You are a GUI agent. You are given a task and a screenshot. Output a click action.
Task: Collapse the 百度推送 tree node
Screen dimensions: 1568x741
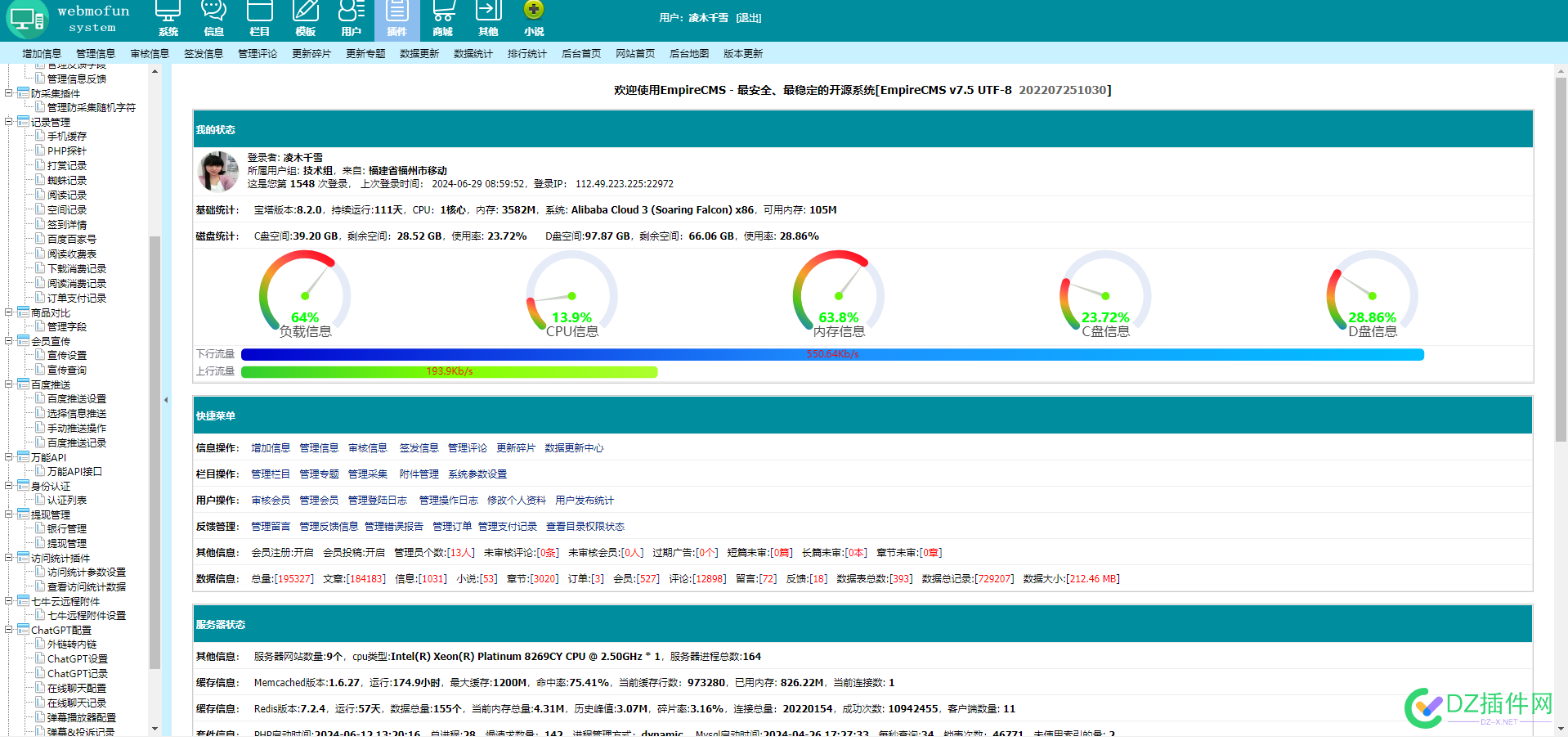pos(9,384)
